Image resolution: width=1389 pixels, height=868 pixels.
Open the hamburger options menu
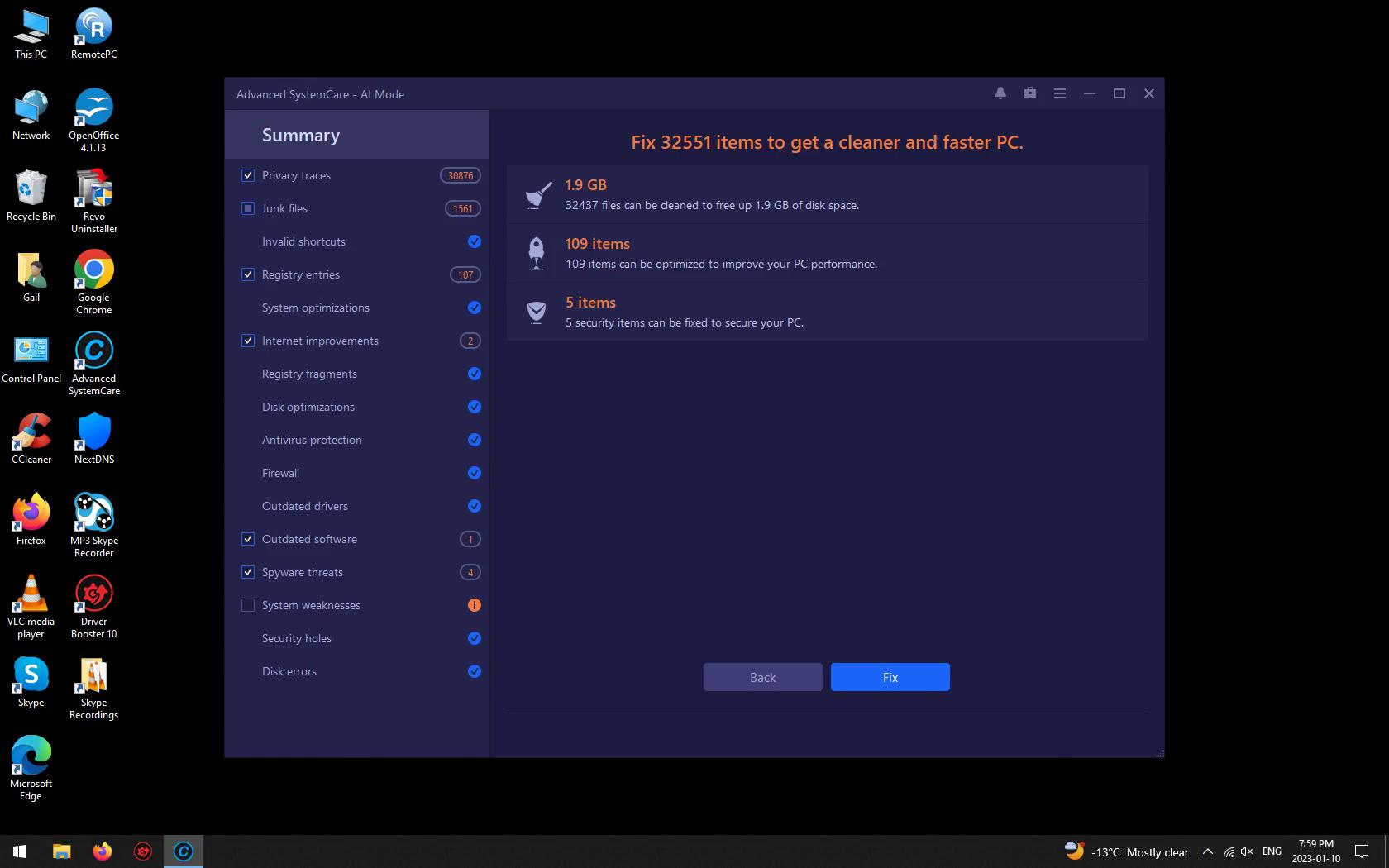click(x=1060, y=93)
